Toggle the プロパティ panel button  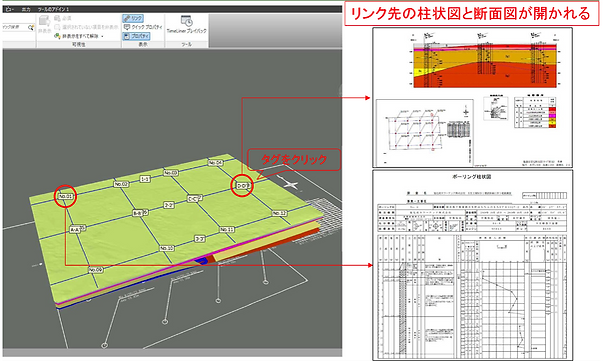[137, 36]
